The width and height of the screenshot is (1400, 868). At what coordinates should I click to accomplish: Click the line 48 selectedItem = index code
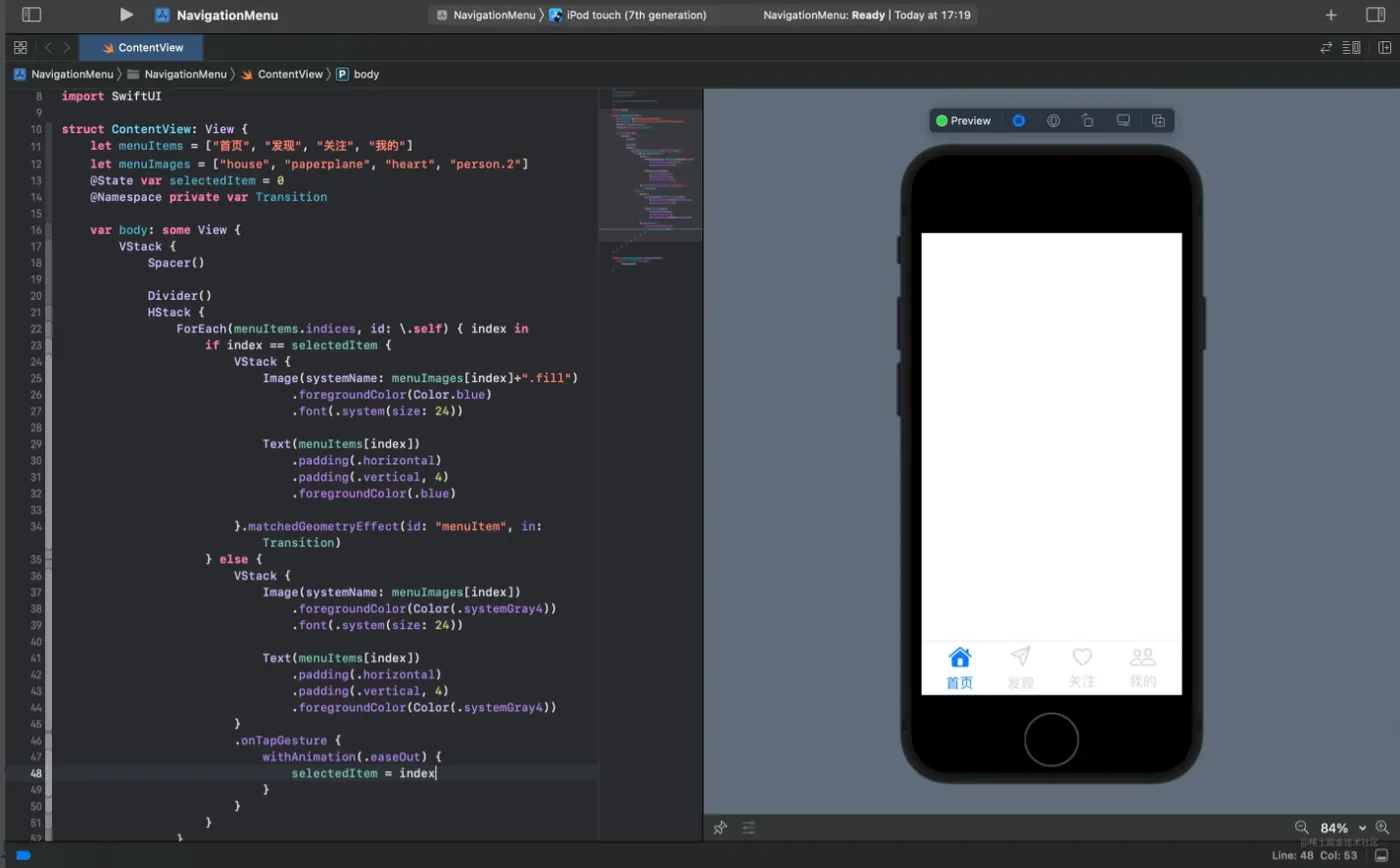point(364,773)
